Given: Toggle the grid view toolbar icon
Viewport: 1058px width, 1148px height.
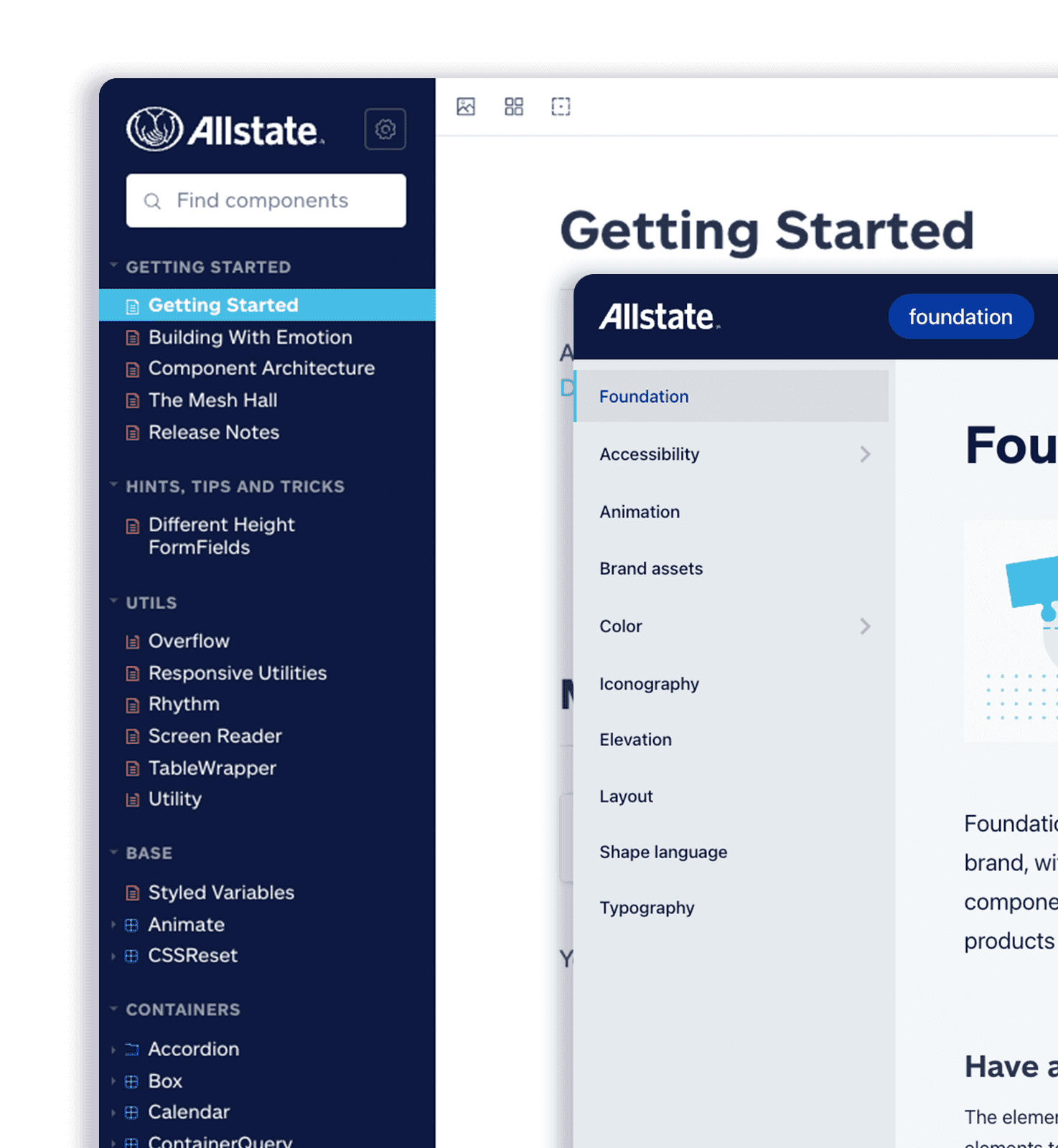Looking at the screenshot, I should [514, 107].
